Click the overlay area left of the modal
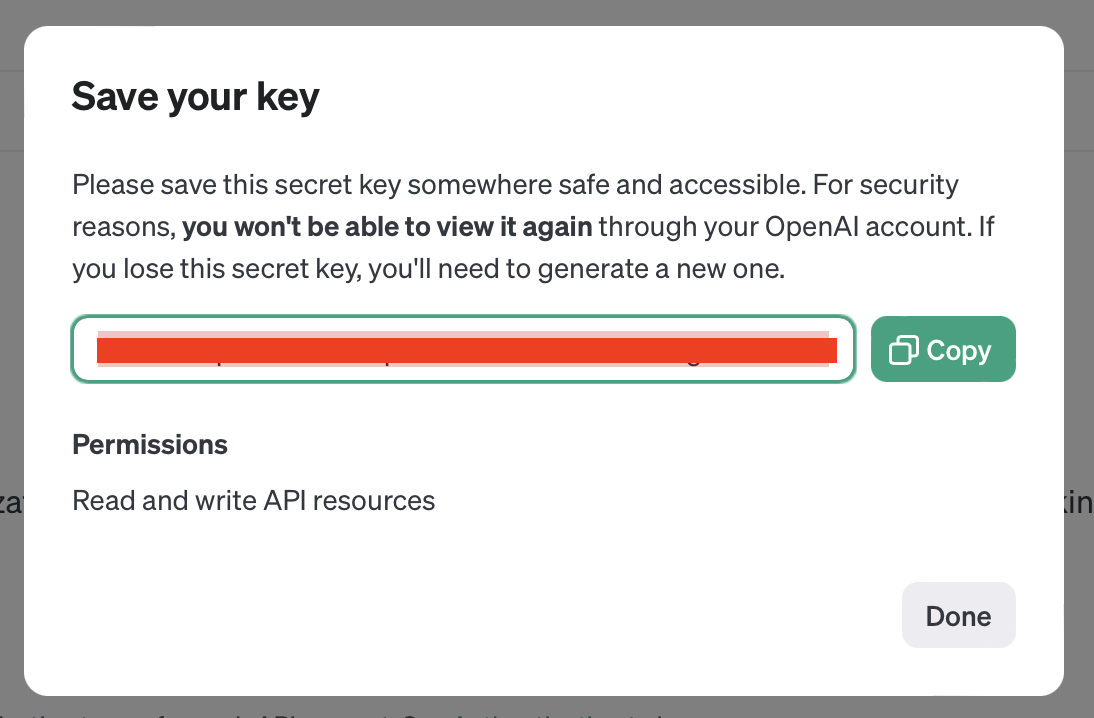1094x718 pixels. pos(12,360)
